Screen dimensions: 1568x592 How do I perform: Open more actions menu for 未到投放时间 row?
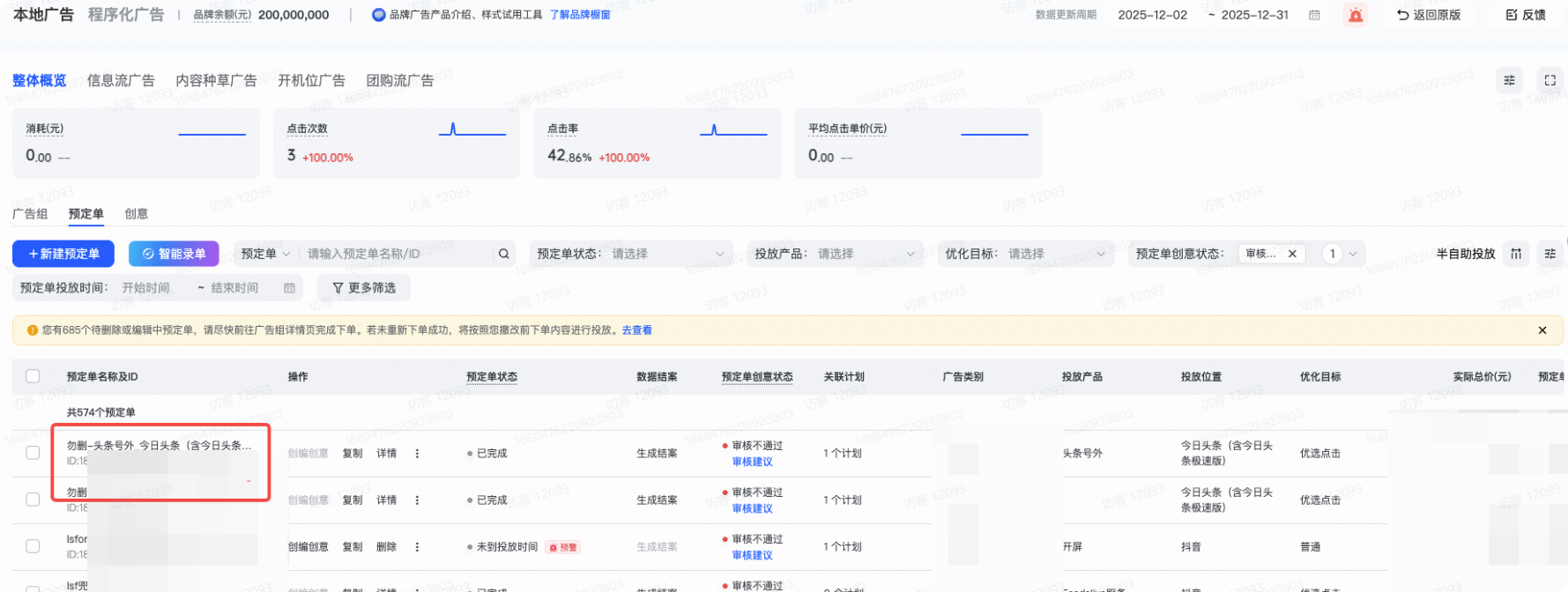417,547
